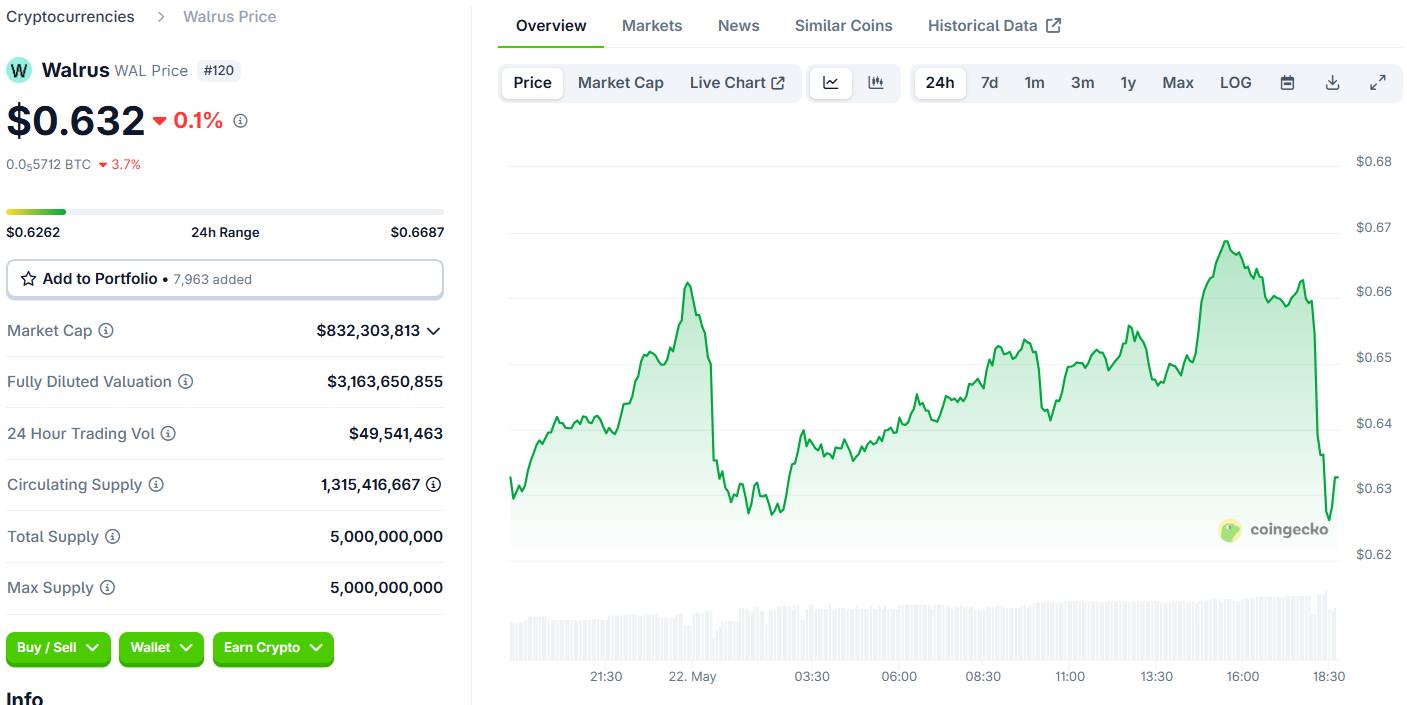1407x705 pixels.
Task: Switch to the Similar Coins tab
Action: pyautogui.click(x=844, y=26)
